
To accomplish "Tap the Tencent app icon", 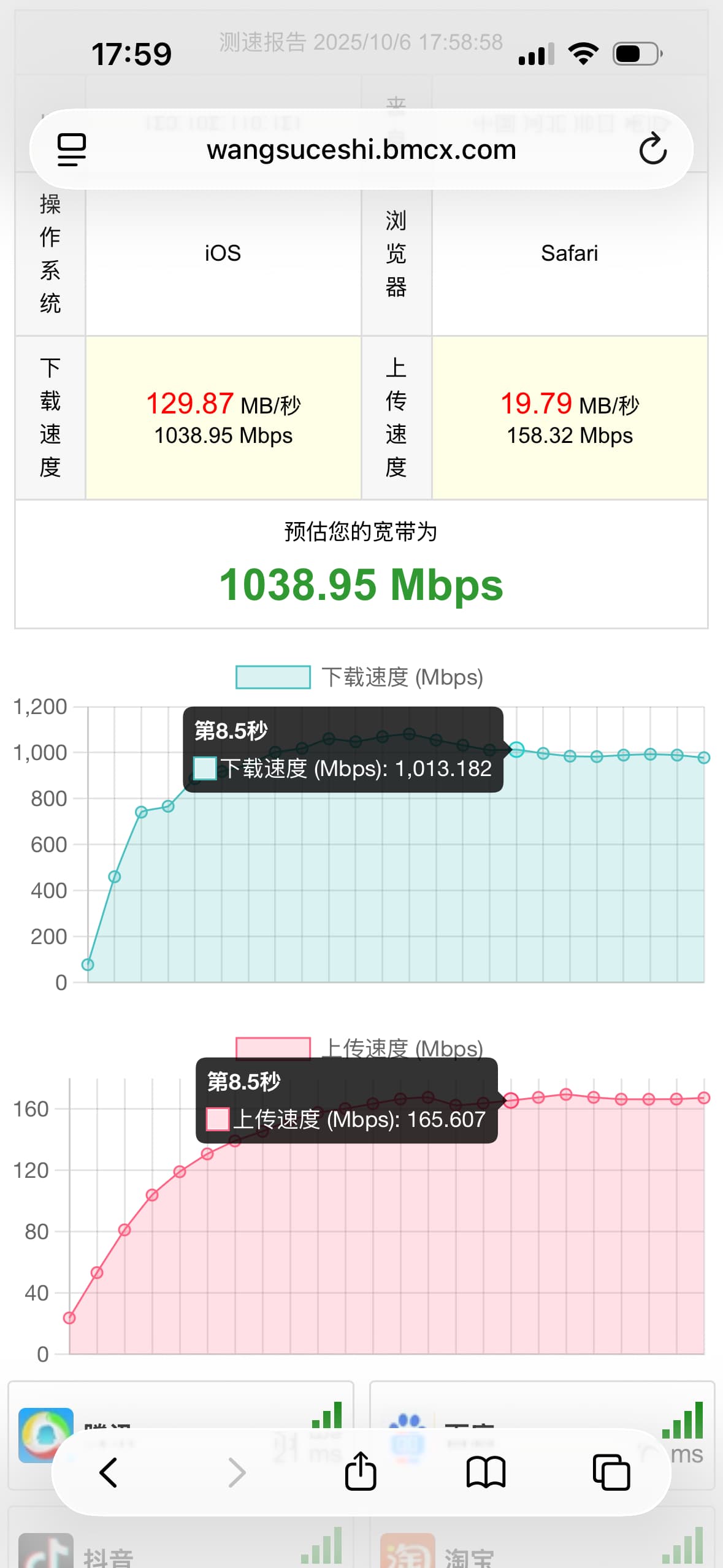I will click(46, 1435).
